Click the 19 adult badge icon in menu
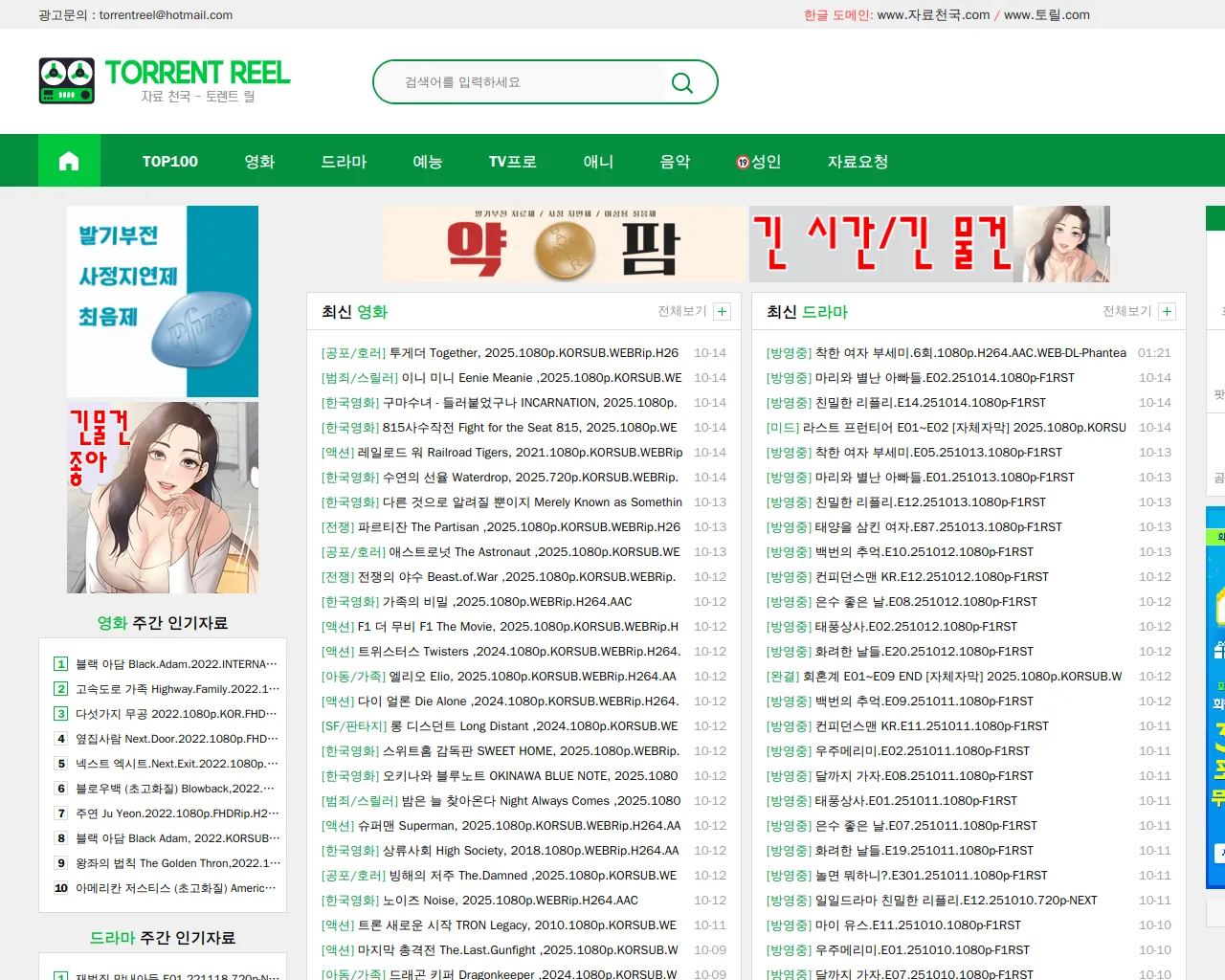The height and width of the screenshot is (980, 1225). (x=743, y=162)
